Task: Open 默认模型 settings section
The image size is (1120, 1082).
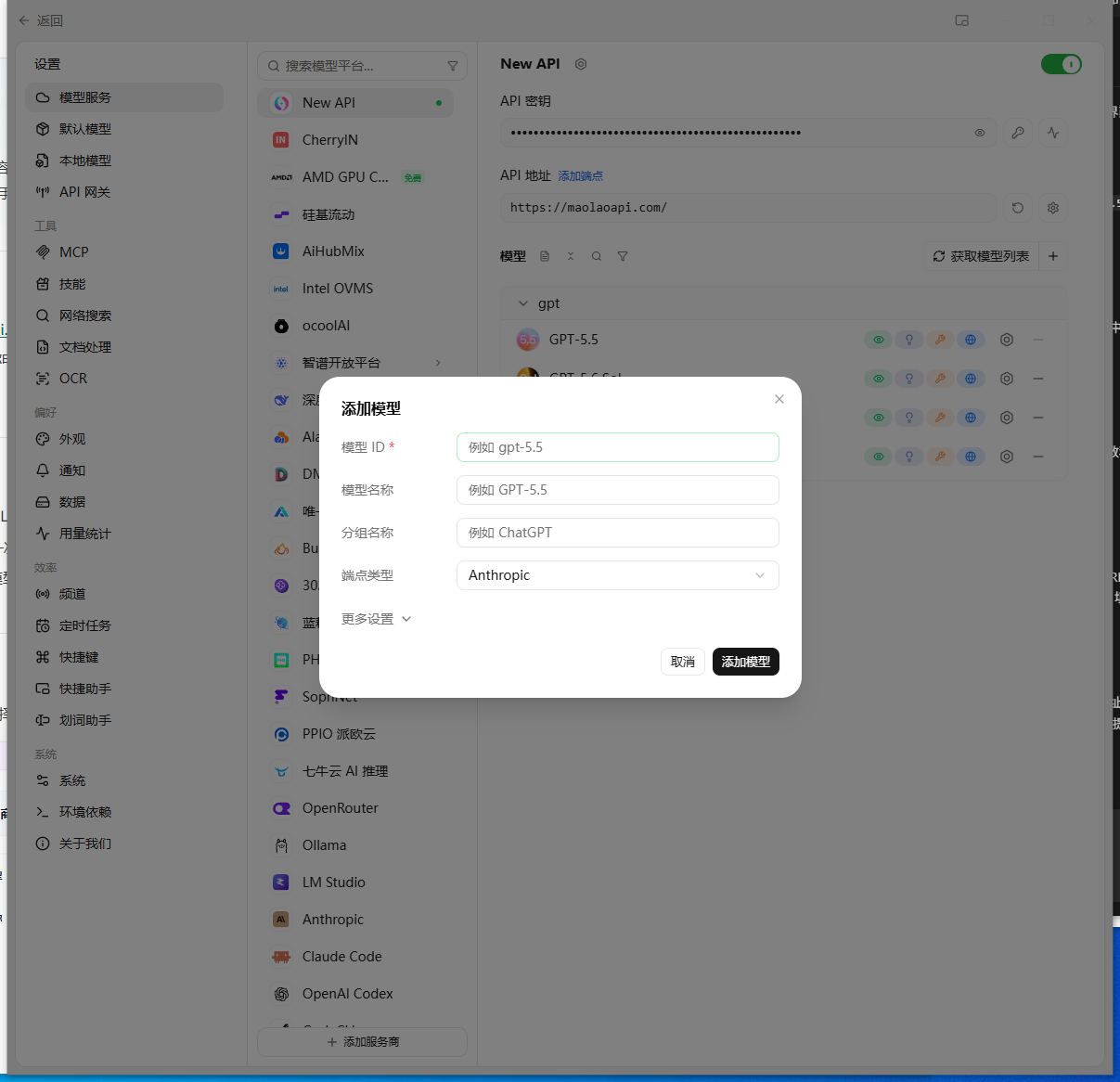Action: (x=124, y=129)
